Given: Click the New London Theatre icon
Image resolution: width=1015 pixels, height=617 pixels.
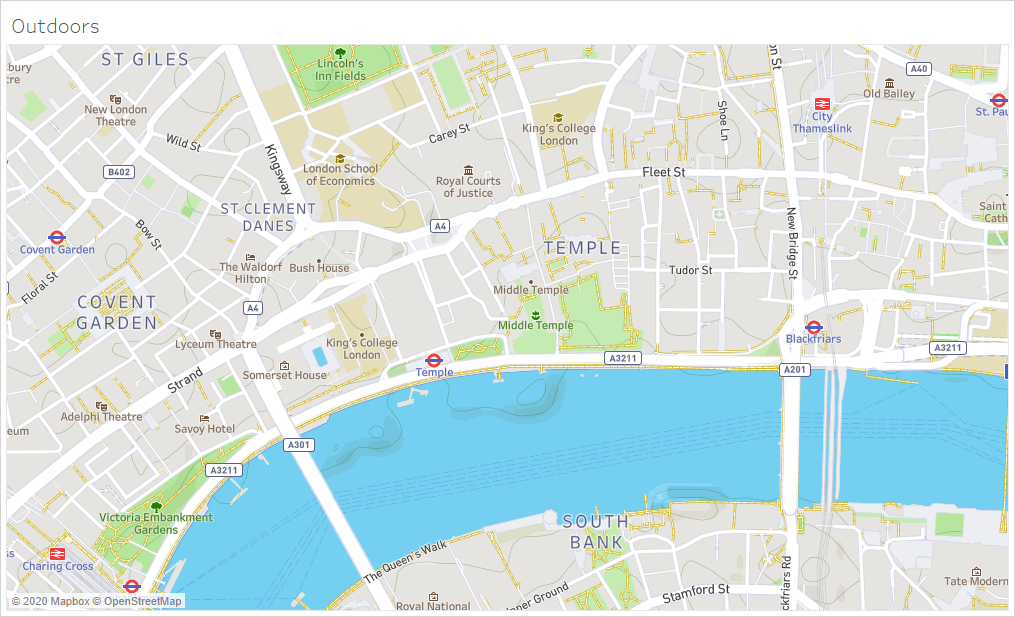Looking at the screenshot, I should pyautogui.click(x=115, y=98).
